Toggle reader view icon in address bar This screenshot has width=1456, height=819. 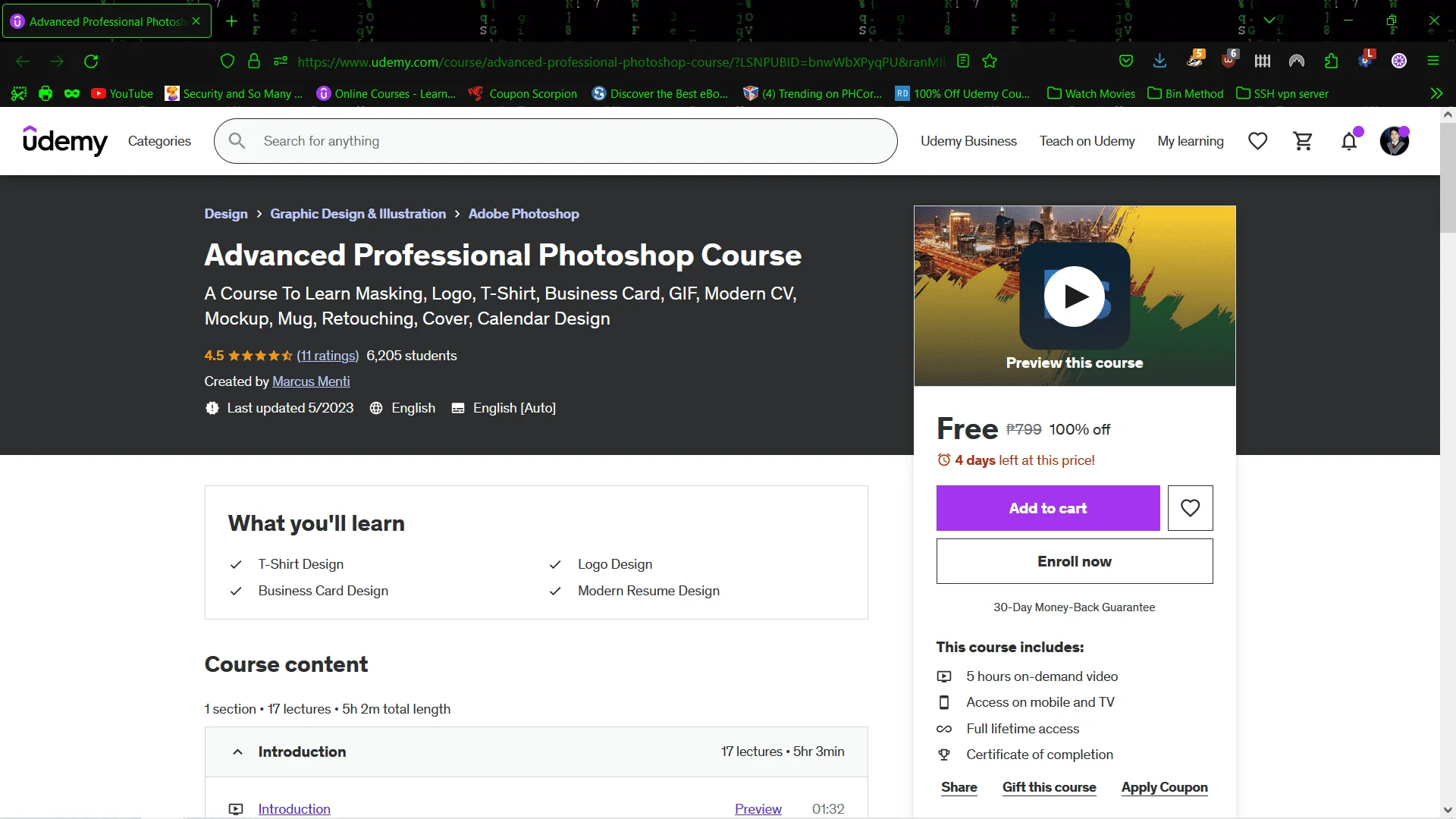tap(963, 61)
